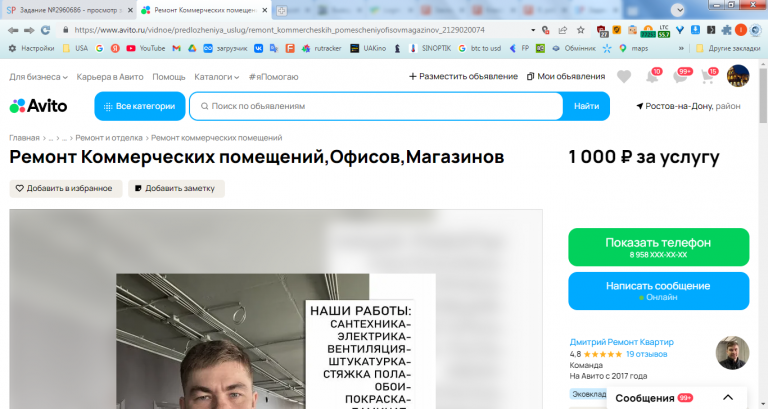768x409 pixels.
Task: Open the rutracker bookmark
Action: [322, 48]
